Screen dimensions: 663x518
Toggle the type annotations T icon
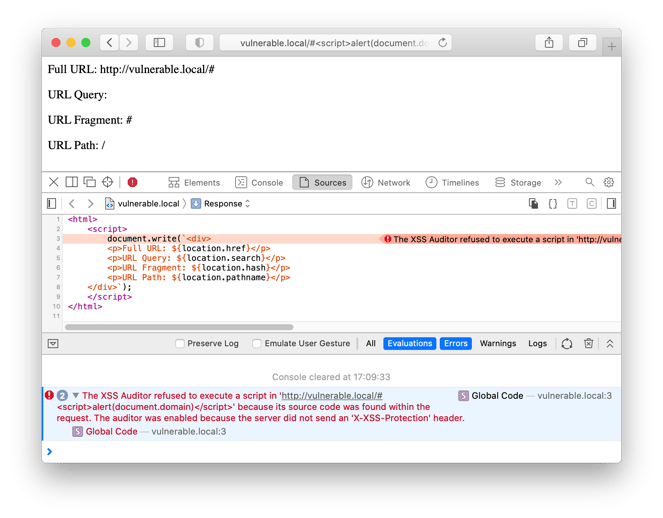point(572,204)
